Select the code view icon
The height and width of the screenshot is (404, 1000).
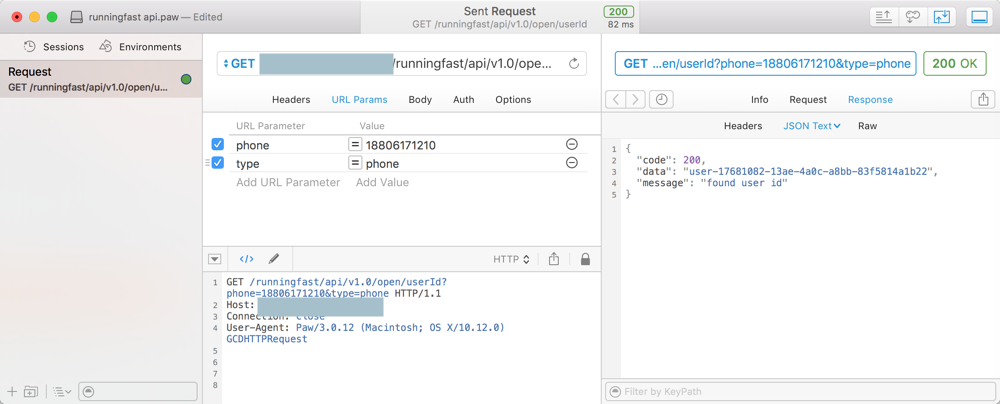(x=246, y=259)
